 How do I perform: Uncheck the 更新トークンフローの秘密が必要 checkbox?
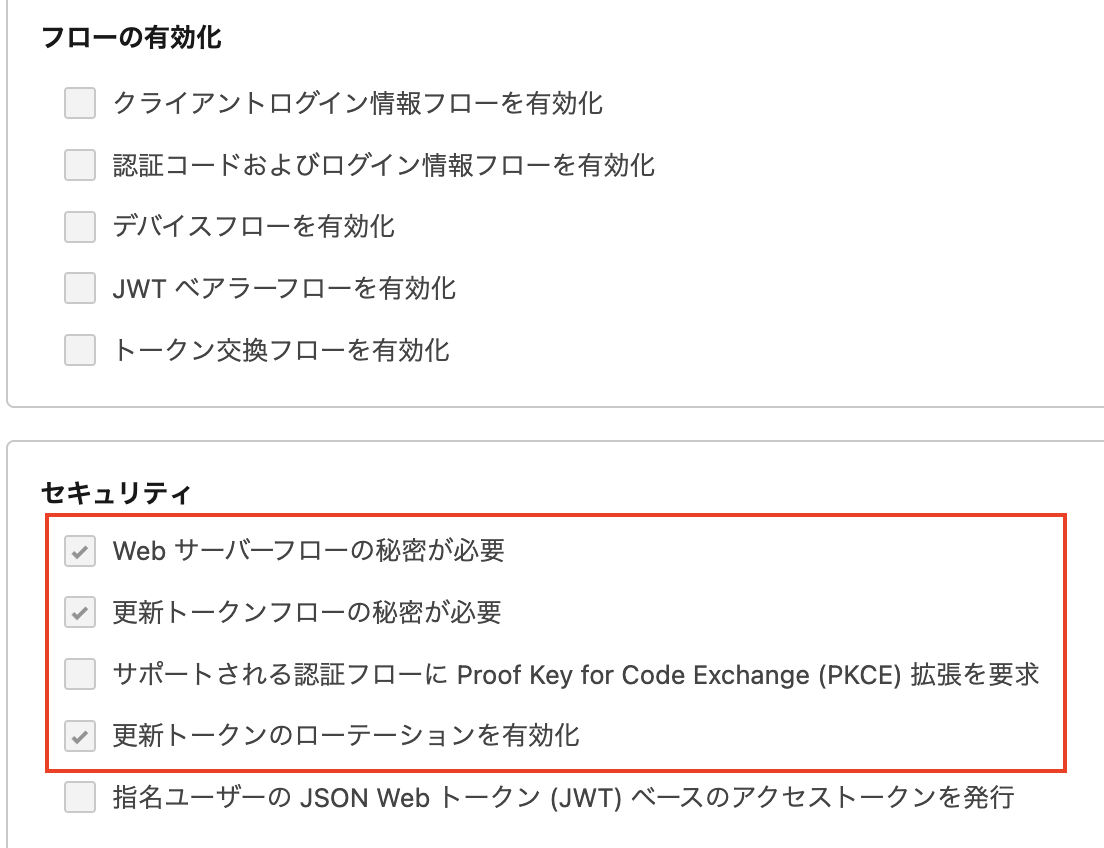coord(80,613)
